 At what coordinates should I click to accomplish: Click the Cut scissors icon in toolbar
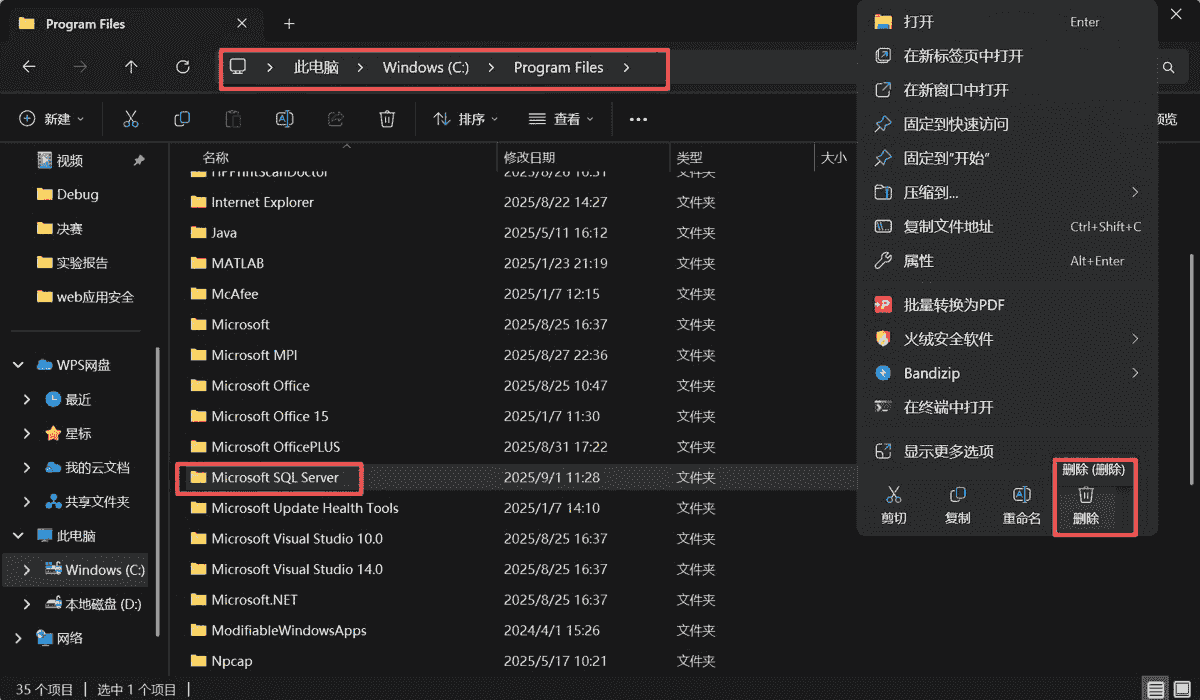tap(130, 119)
